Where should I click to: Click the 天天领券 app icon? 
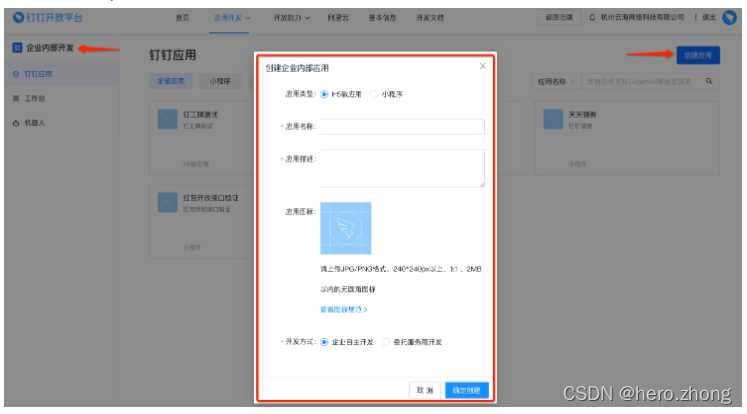click(553, 119)
